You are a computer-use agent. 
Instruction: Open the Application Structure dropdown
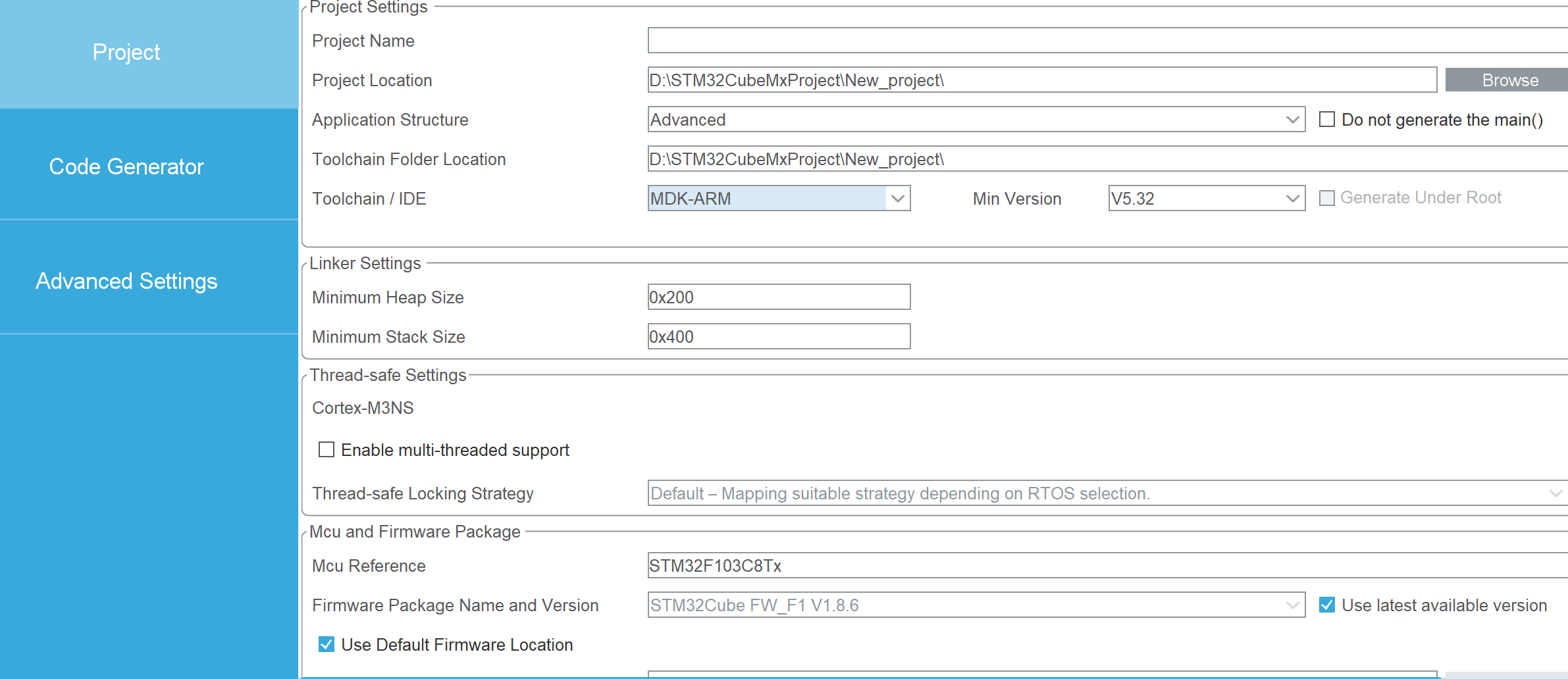point(976,119)
